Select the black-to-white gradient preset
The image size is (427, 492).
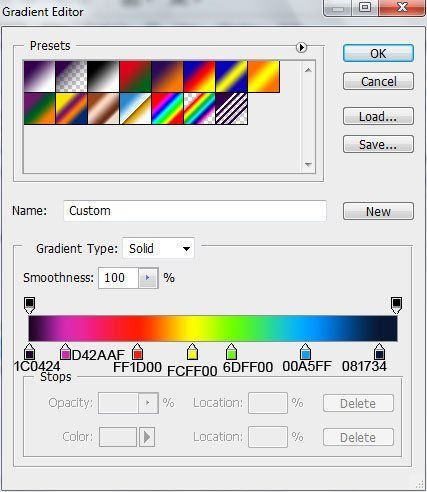[x=103, y=76]
